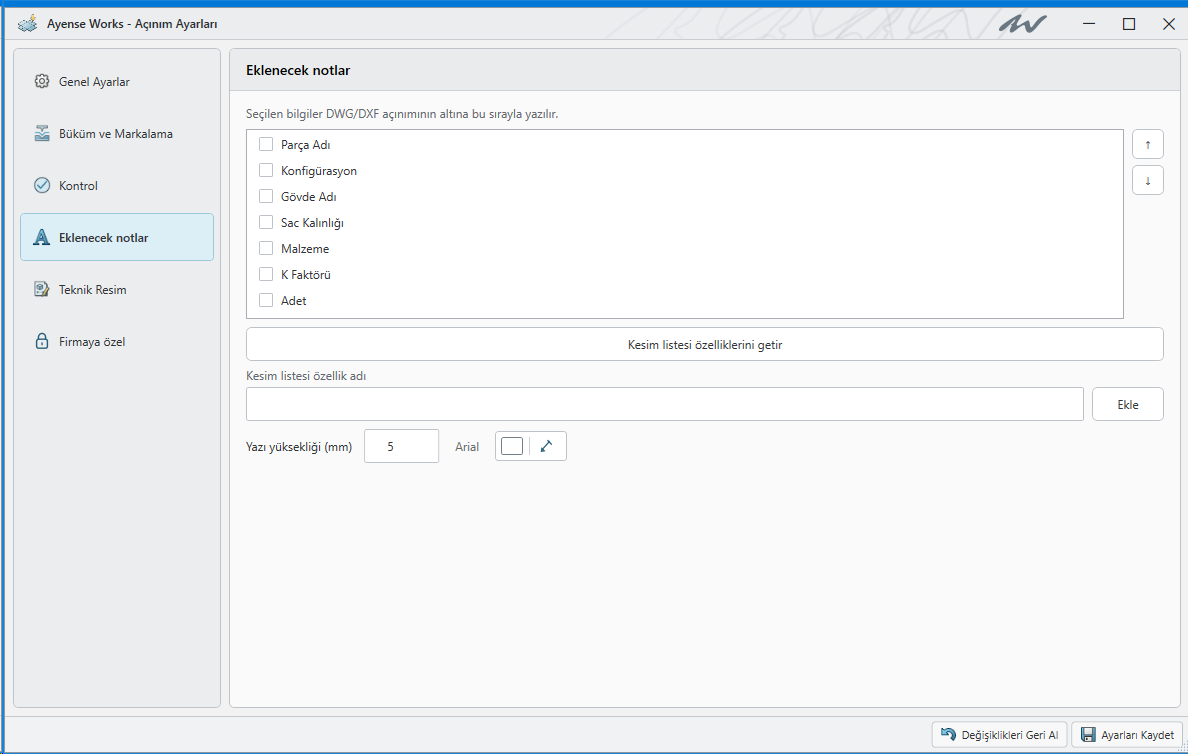Screen dimensions: 1188x754
Task: Click the Kontrol checkmark icon
Action: coord(42,185)
